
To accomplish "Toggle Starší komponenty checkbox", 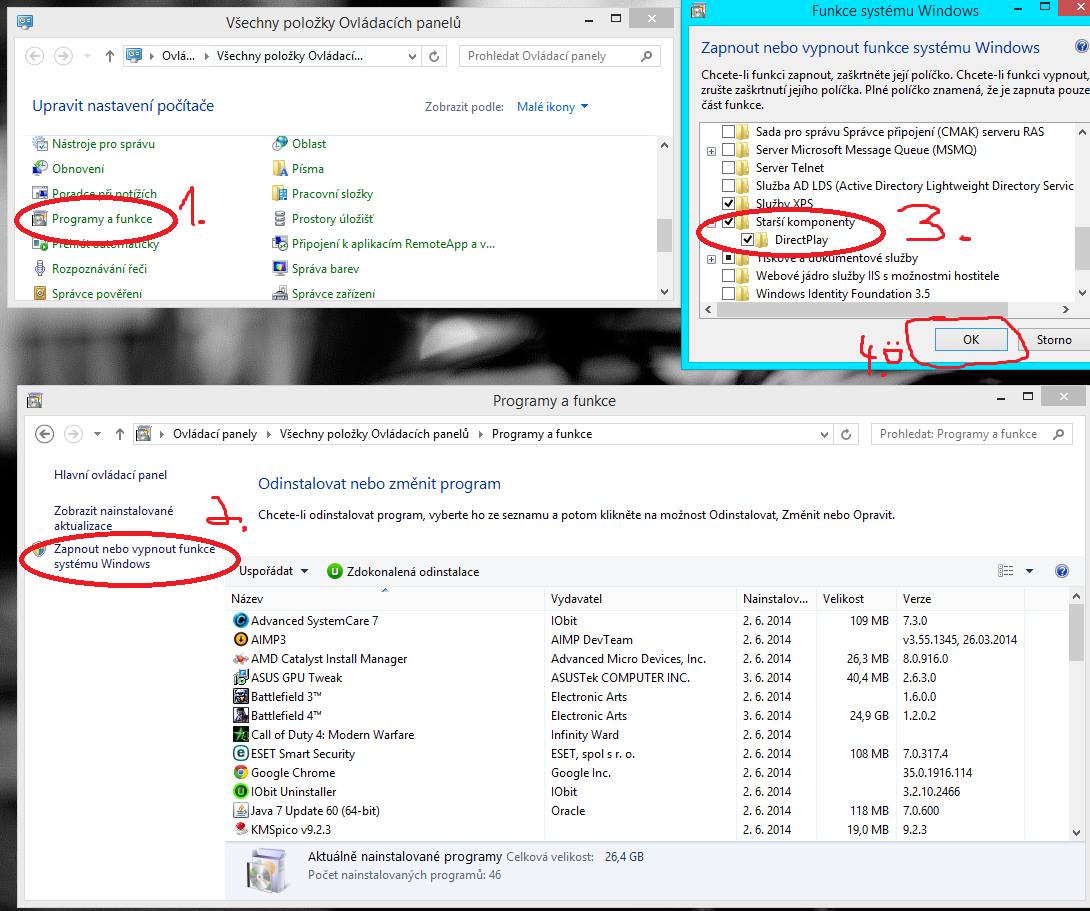I will (728, 222).
